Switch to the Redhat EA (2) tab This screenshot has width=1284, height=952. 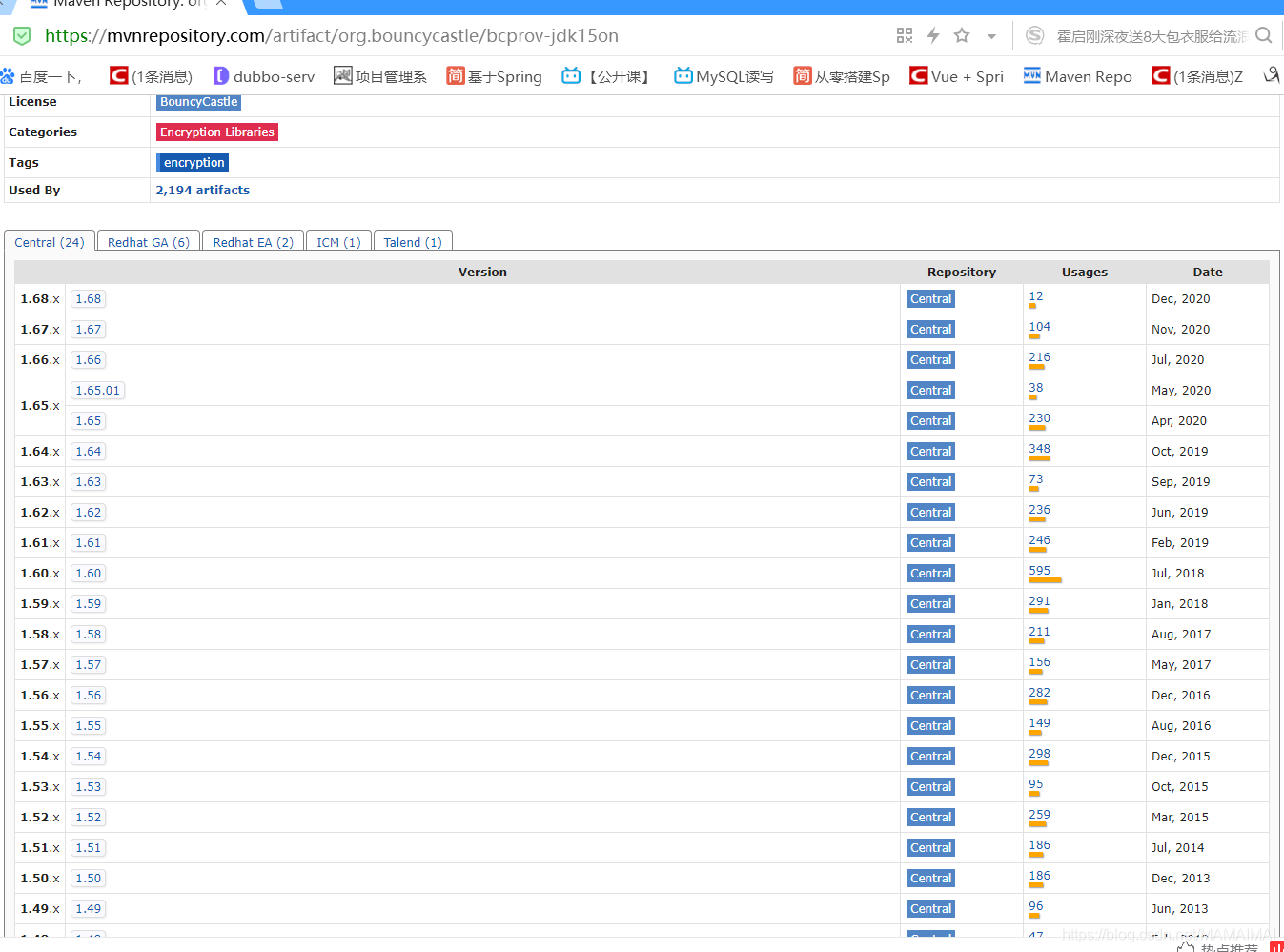[x=254, y=242]
